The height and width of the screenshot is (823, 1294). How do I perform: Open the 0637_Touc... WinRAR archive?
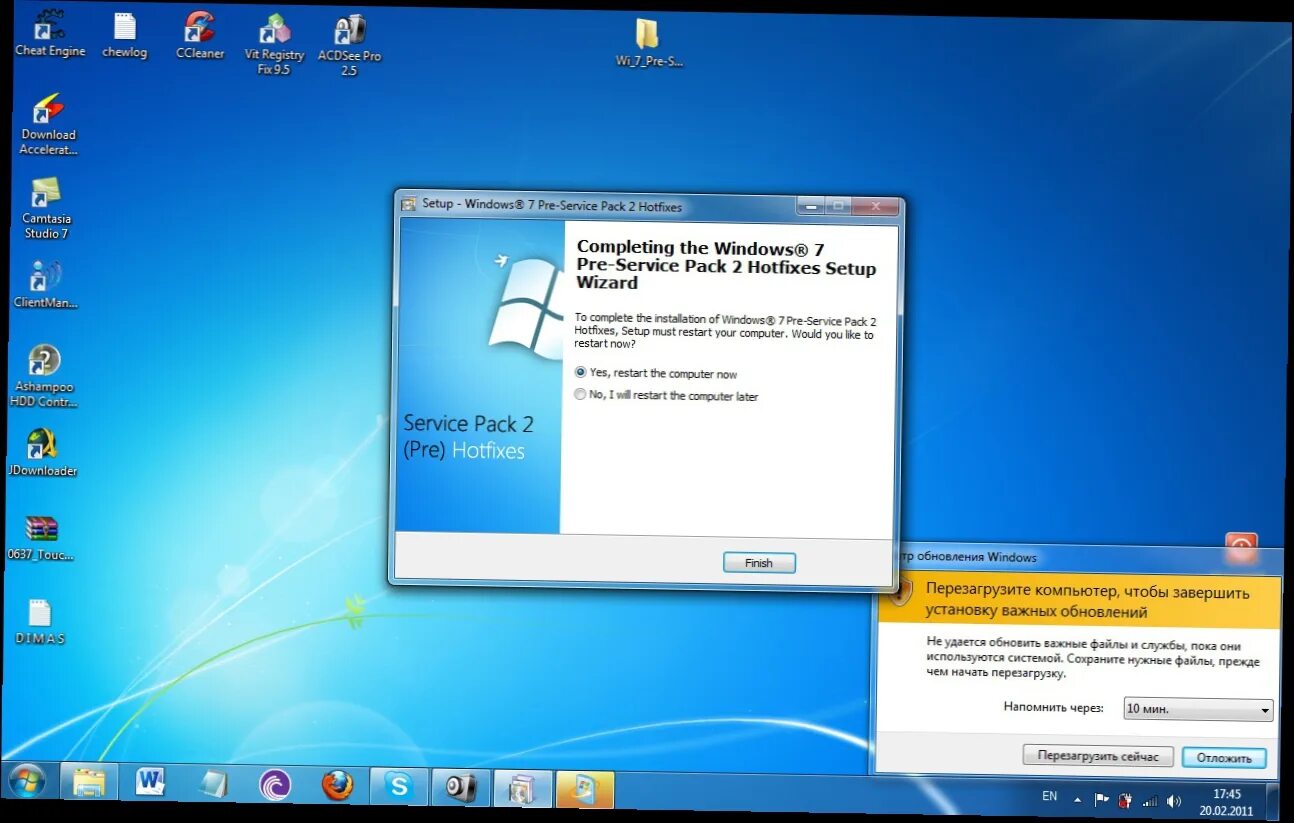(41, 537)
